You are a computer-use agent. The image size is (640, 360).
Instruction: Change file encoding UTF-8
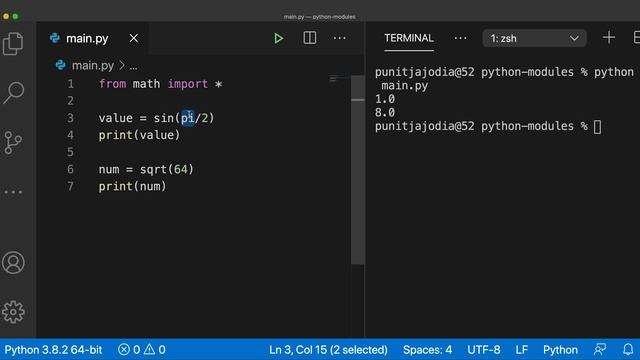(x=484, y=350)
